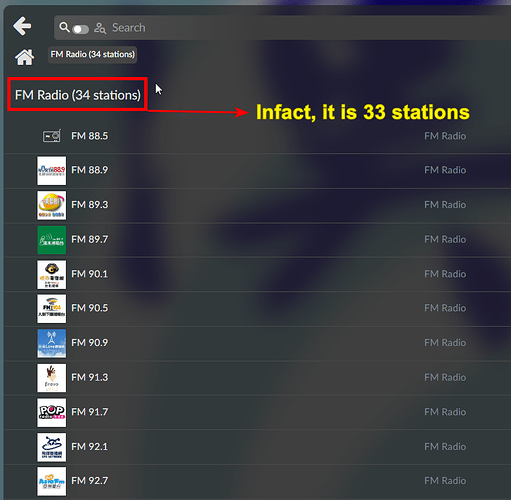
Task: Click the FM 90.1 station logo
Action: pos(52,275)
